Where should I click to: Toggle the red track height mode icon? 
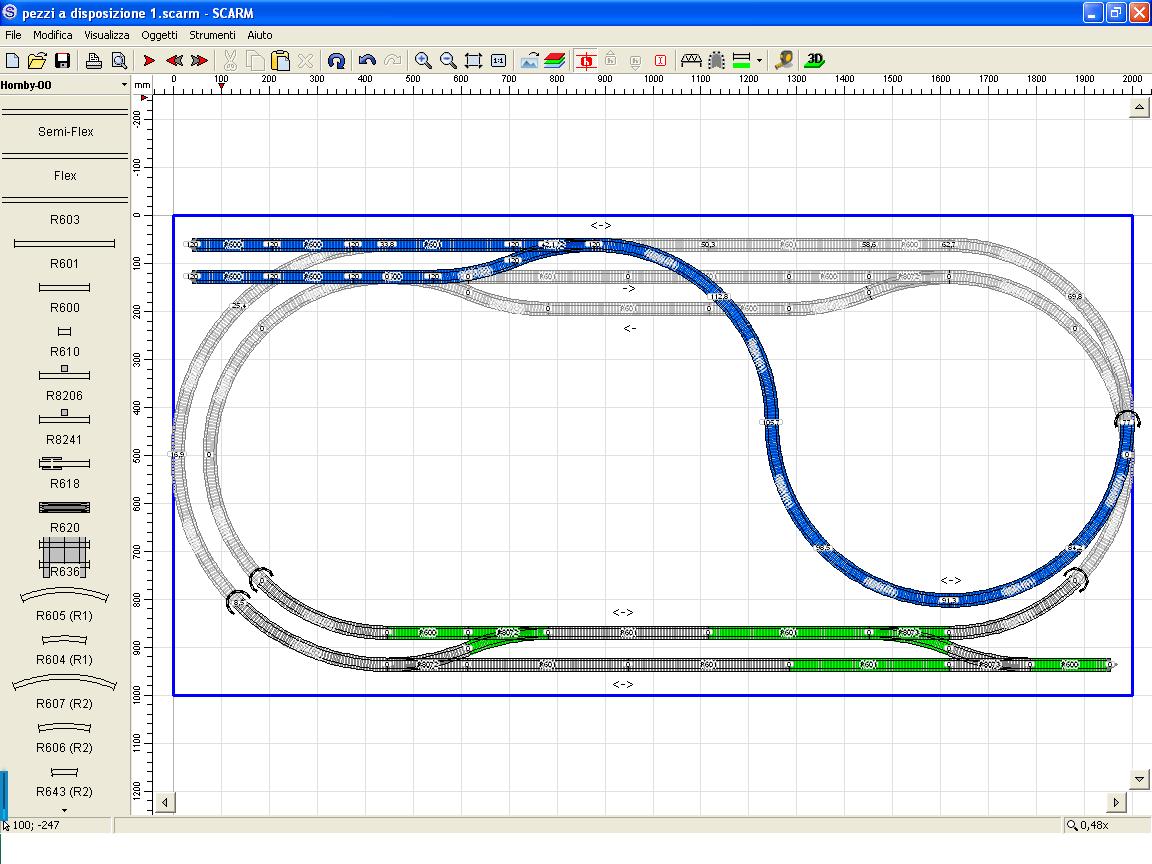coord(586,60)
